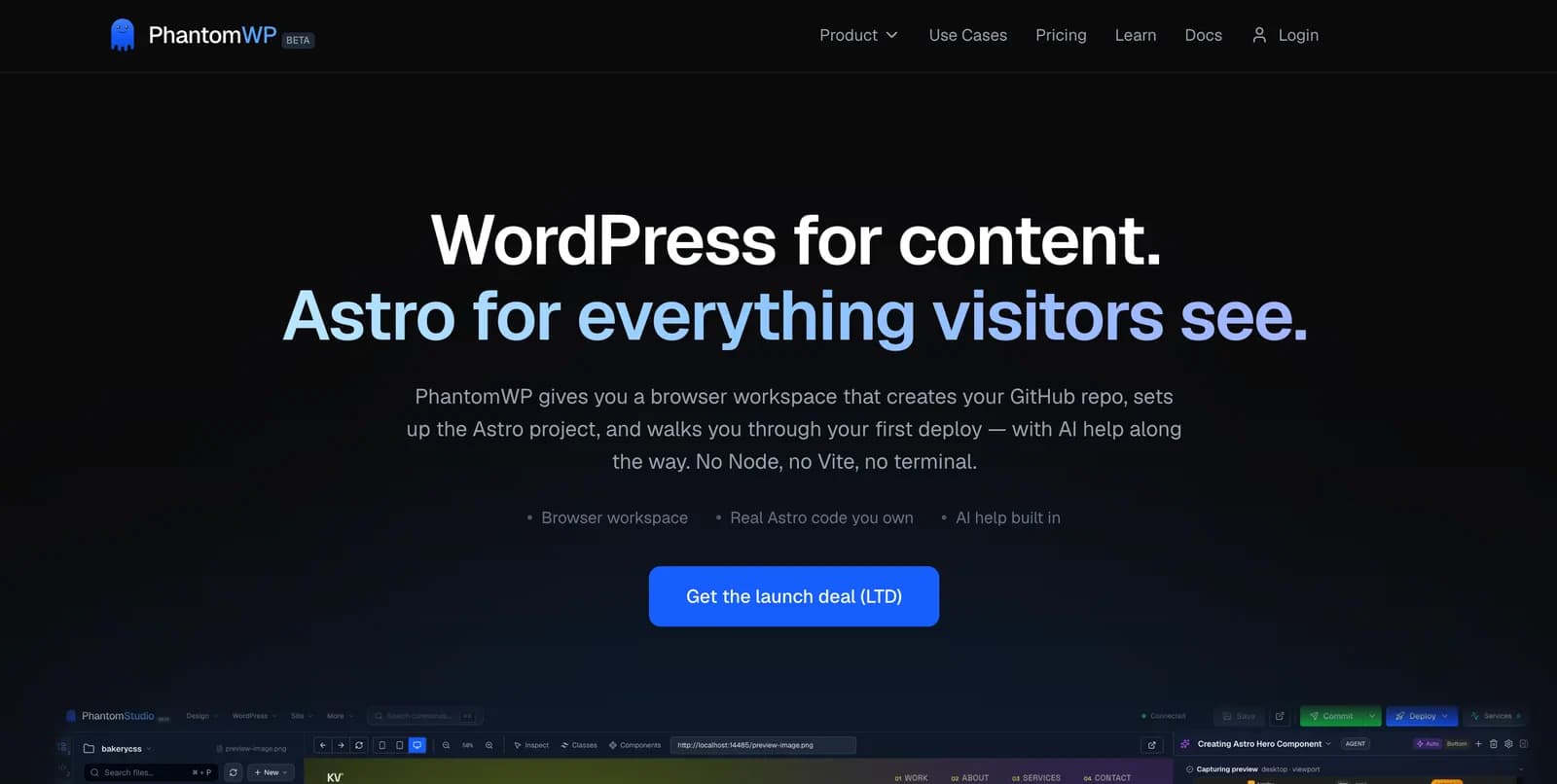Click the Search files input
This screenshot has height=784, width=1557.
150,772
